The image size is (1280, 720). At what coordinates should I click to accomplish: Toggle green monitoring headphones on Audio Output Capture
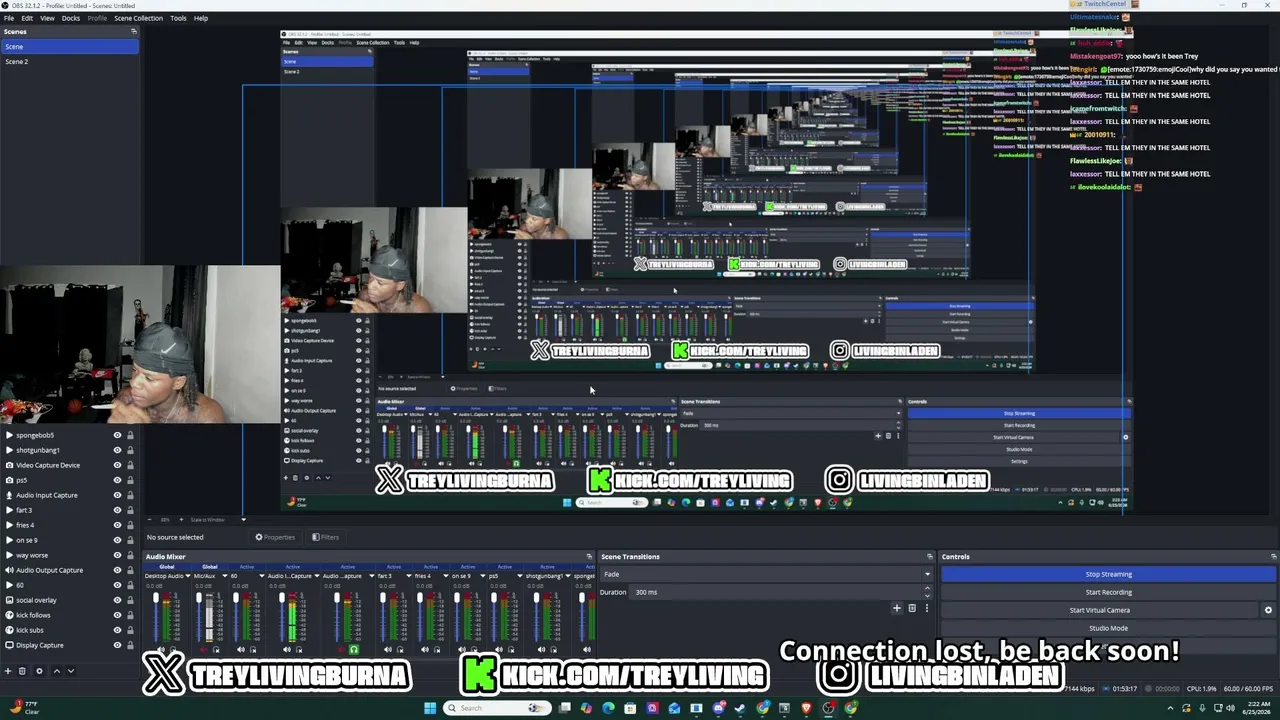[x=354, y=650]
